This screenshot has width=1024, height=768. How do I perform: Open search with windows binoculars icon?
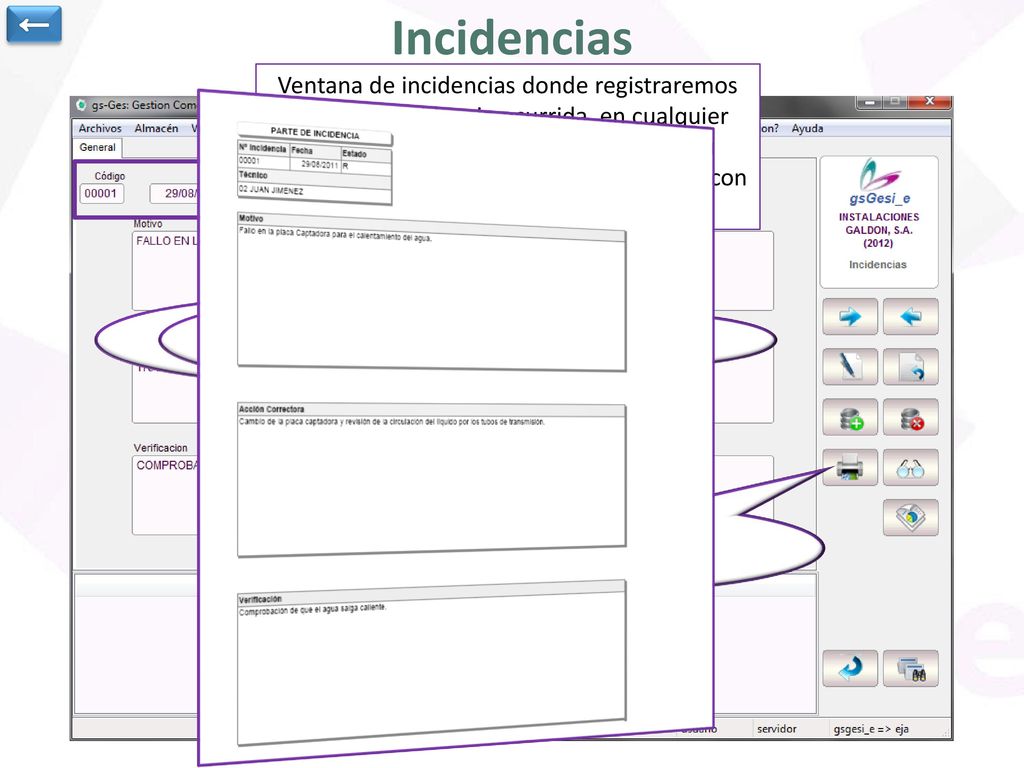(910, 669)
